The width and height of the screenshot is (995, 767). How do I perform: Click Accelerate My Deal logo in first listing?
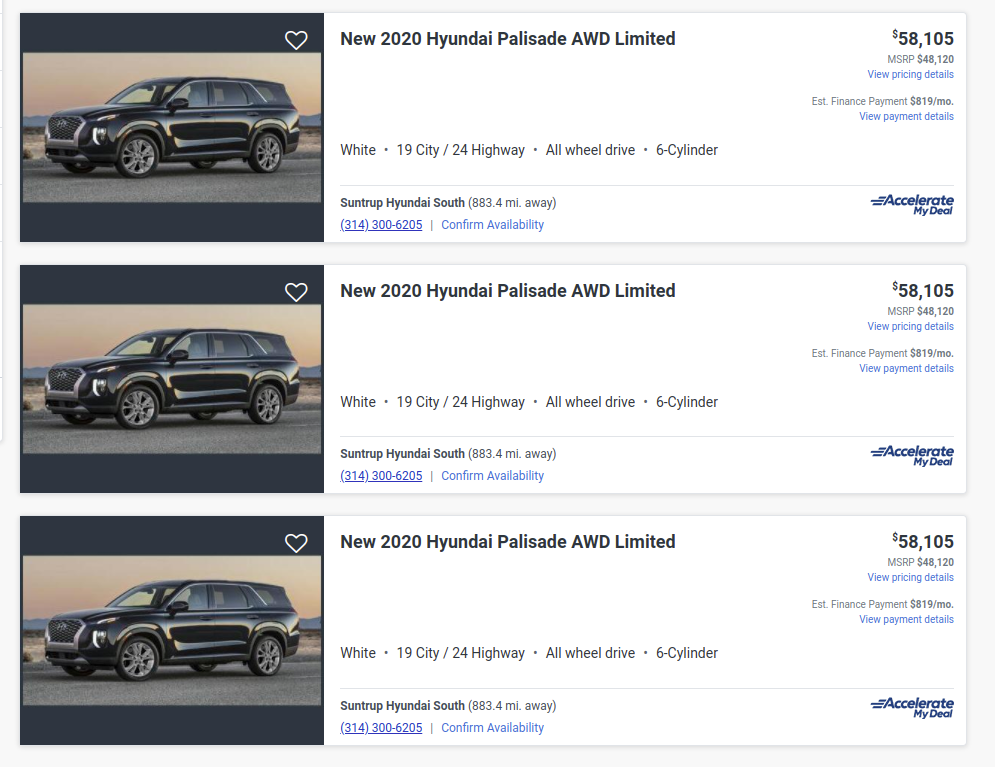912,205
